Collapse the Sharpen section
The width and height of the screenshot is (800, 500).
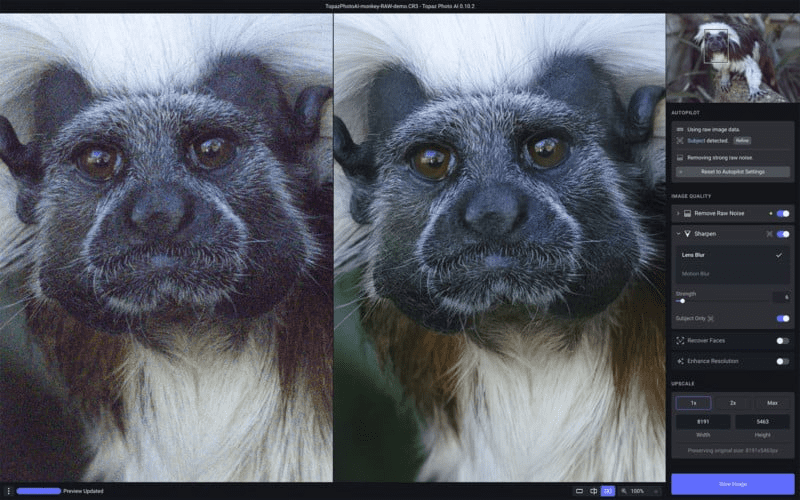tap(677, 234)
